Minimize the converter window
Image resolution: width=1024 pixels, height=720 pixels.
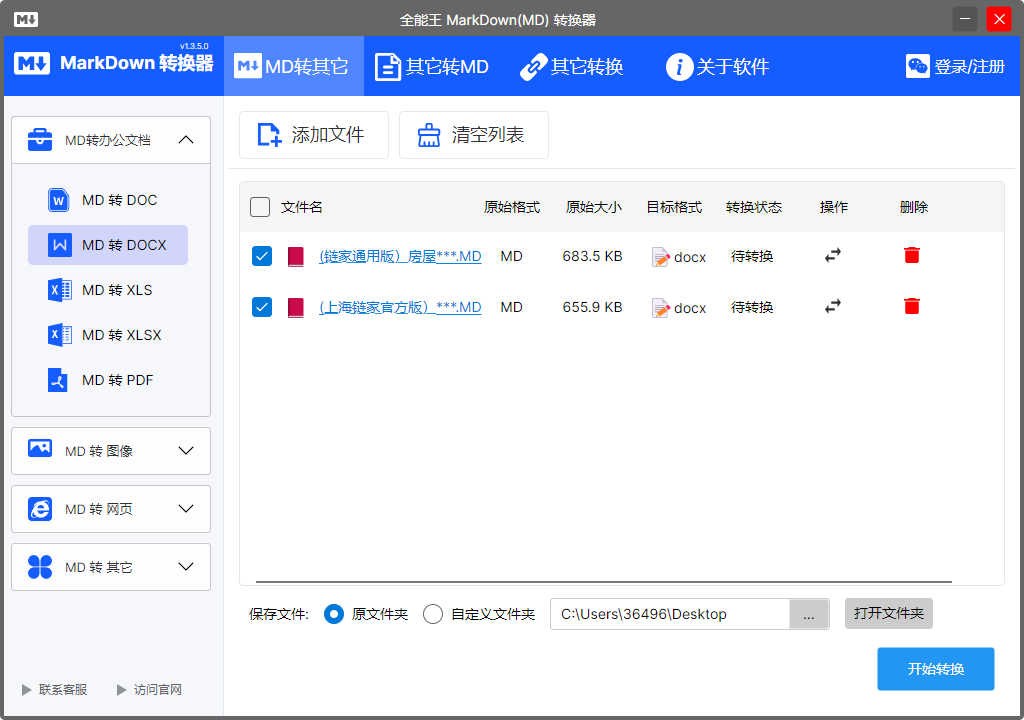coord(965,19)
